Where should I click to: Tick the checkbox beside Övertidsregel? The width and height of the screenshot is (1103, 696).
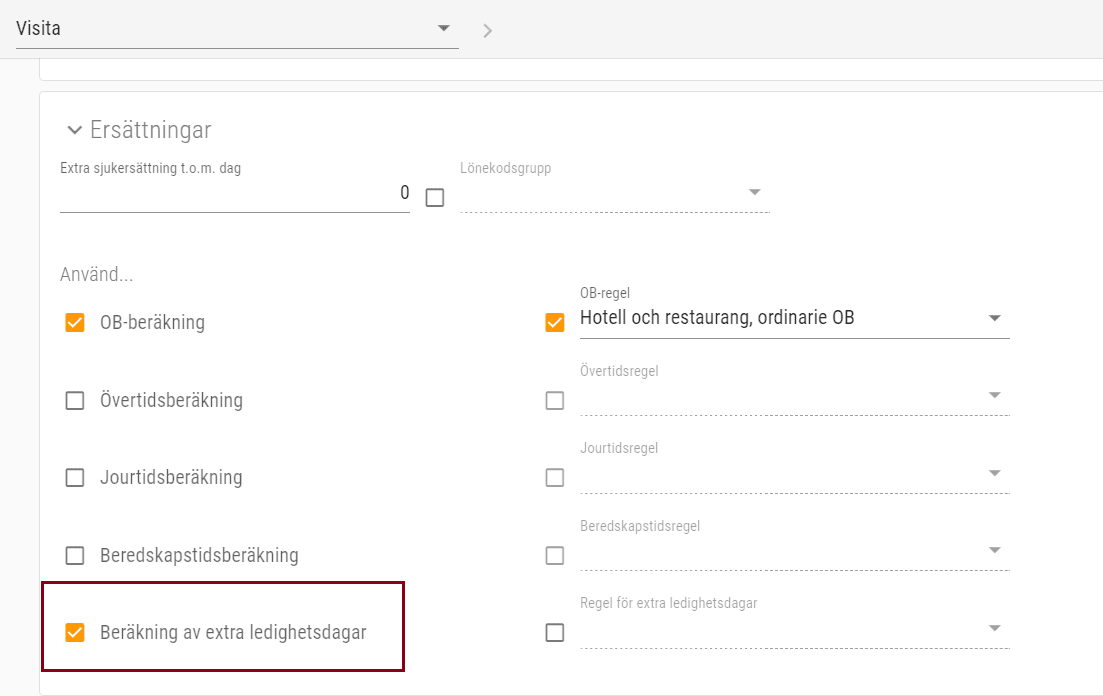coord(555,400)
